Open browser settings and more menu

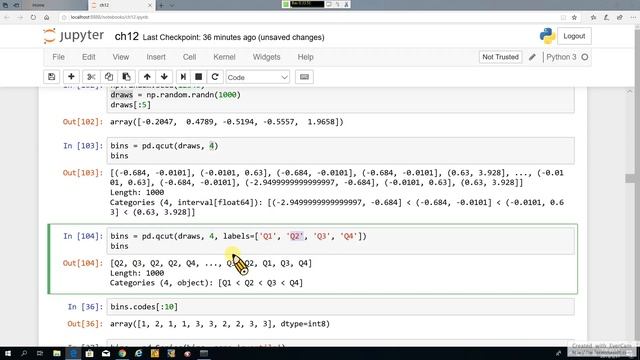(633, 17)
